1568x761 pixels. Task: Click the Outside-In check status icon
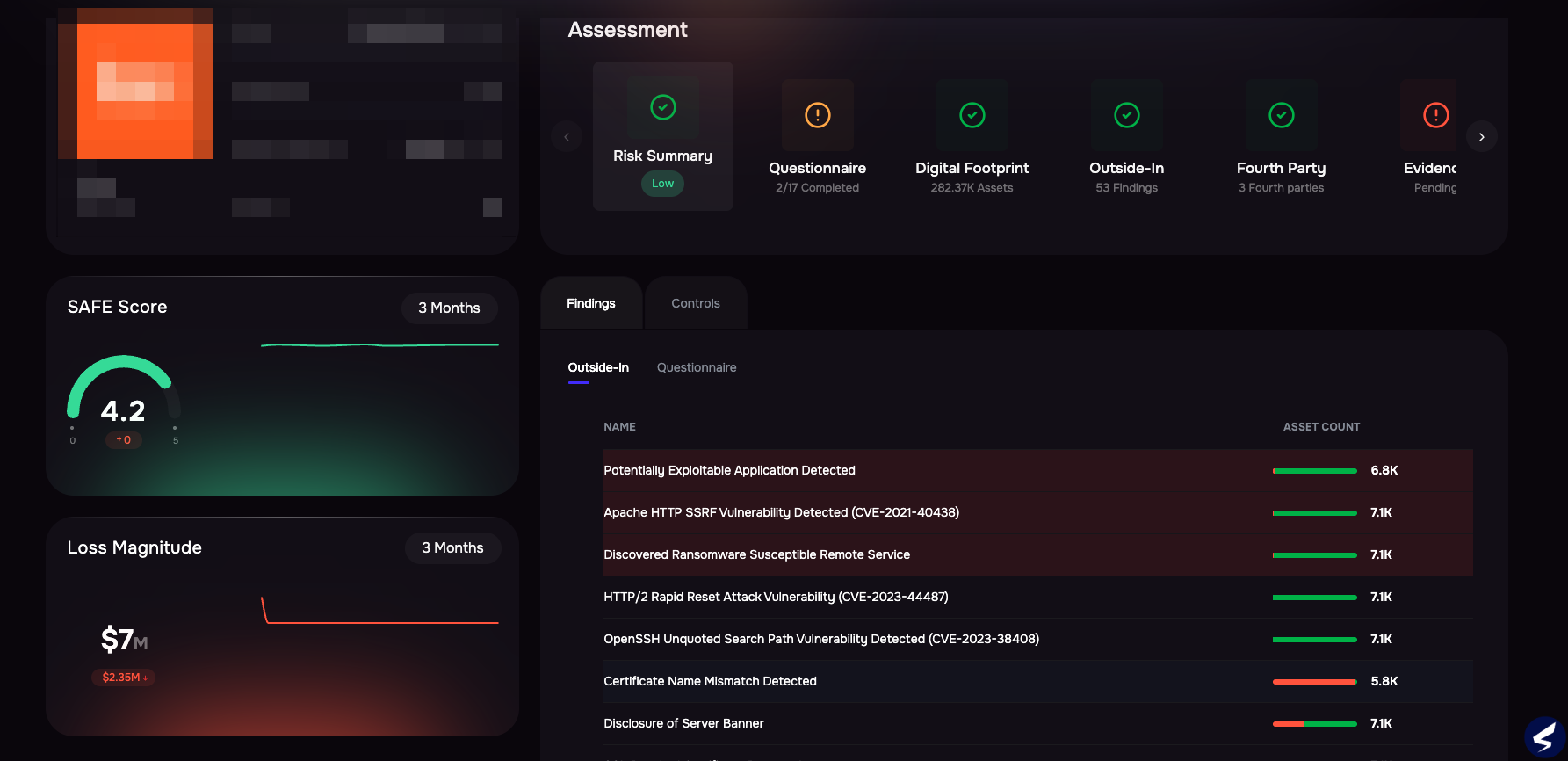(1127, 115)
